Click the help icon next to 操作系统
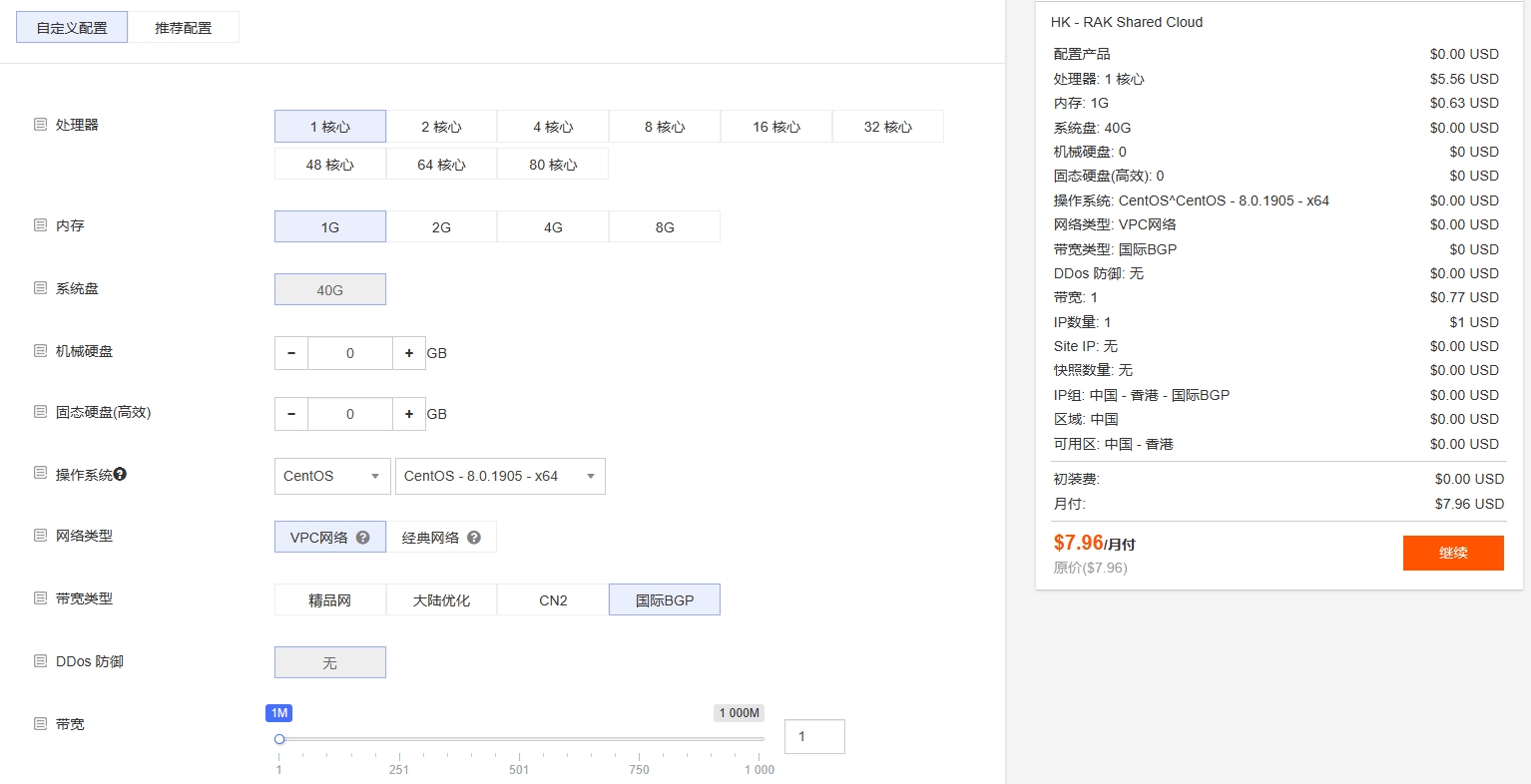 [x=121, y=475]
